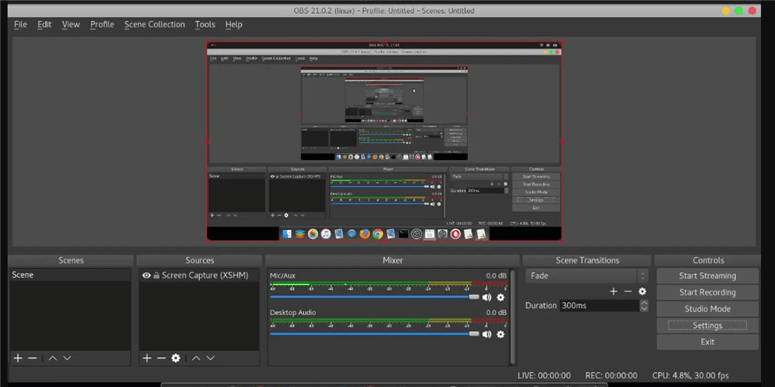Click the OBS preview canvas
775x387 pixels.
[x=384, y=141]
